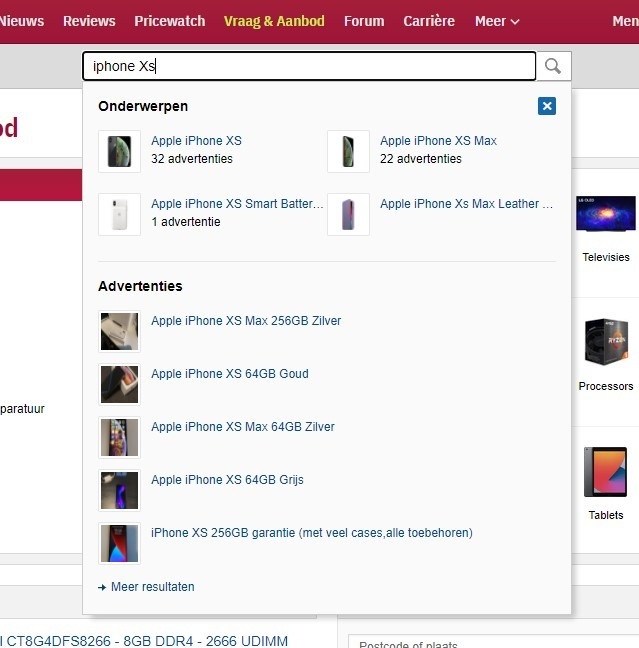Click the XS 64GB Goud ad photo
This screenshot has height=648, width=639.
(119, 384)
